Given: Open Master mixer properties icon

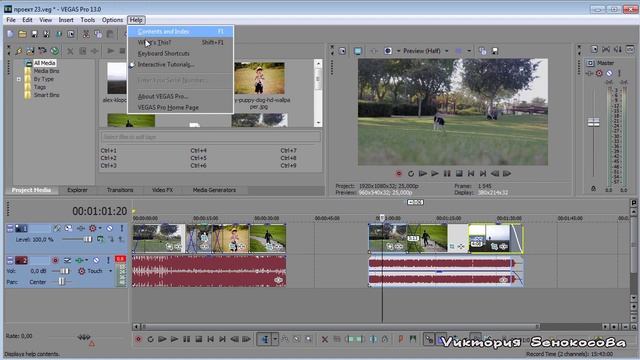Looking at the screenshot, I should 594,49.
